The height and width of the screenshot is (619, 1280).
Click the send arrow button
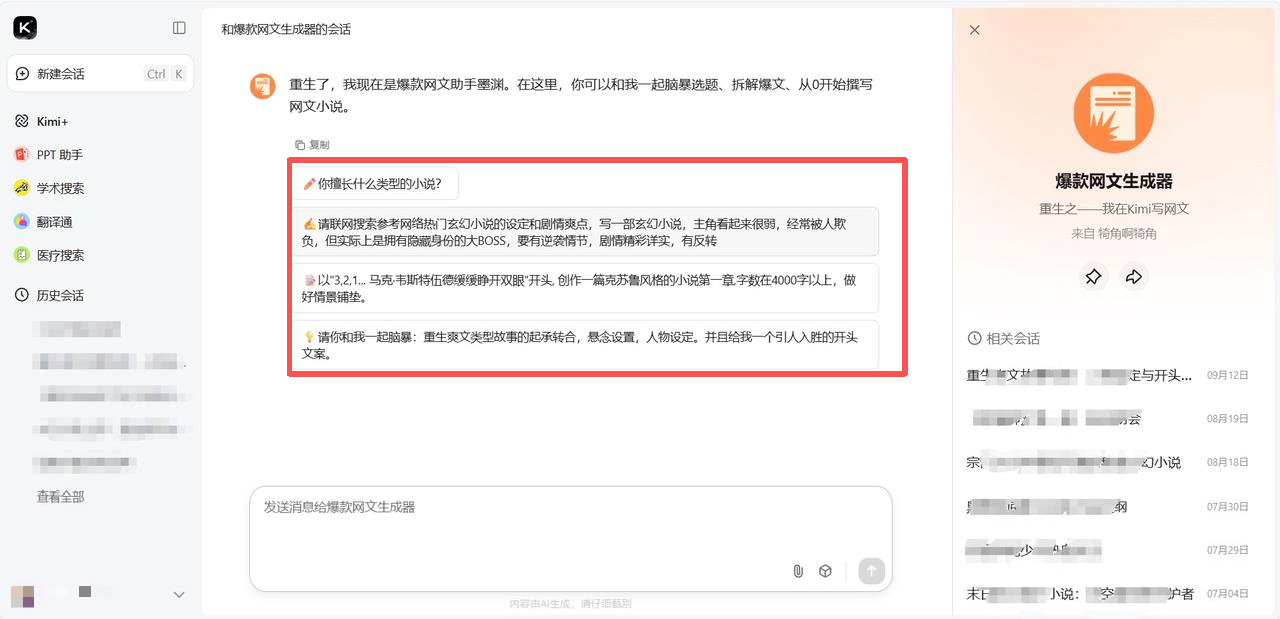(871, 571)
